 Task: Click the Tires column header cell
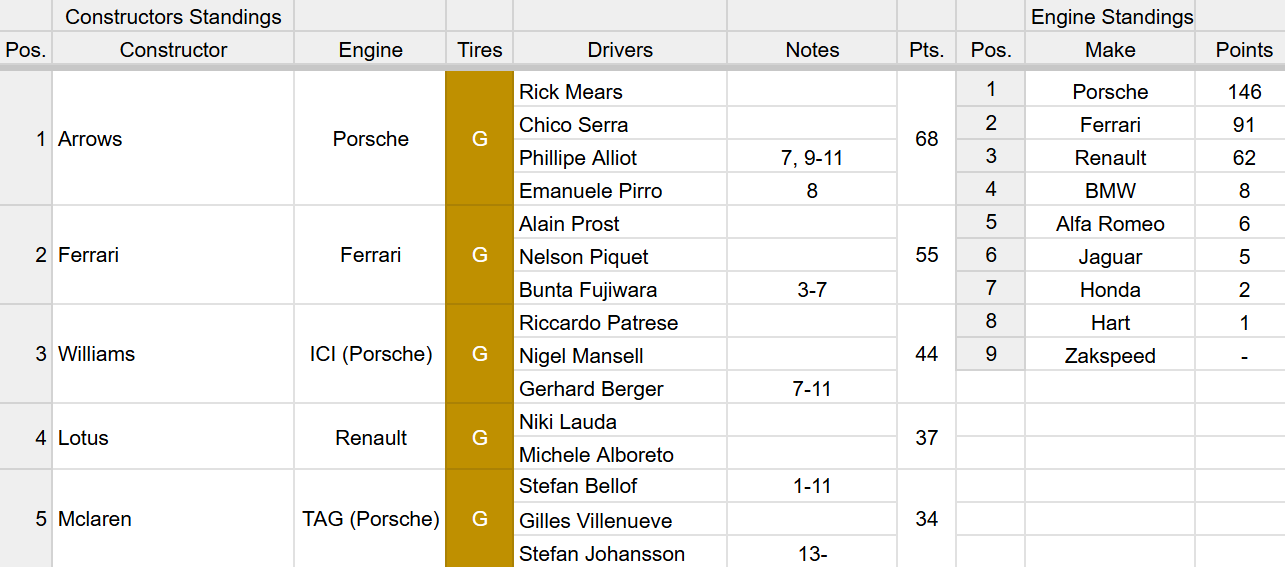coord(480,50)
